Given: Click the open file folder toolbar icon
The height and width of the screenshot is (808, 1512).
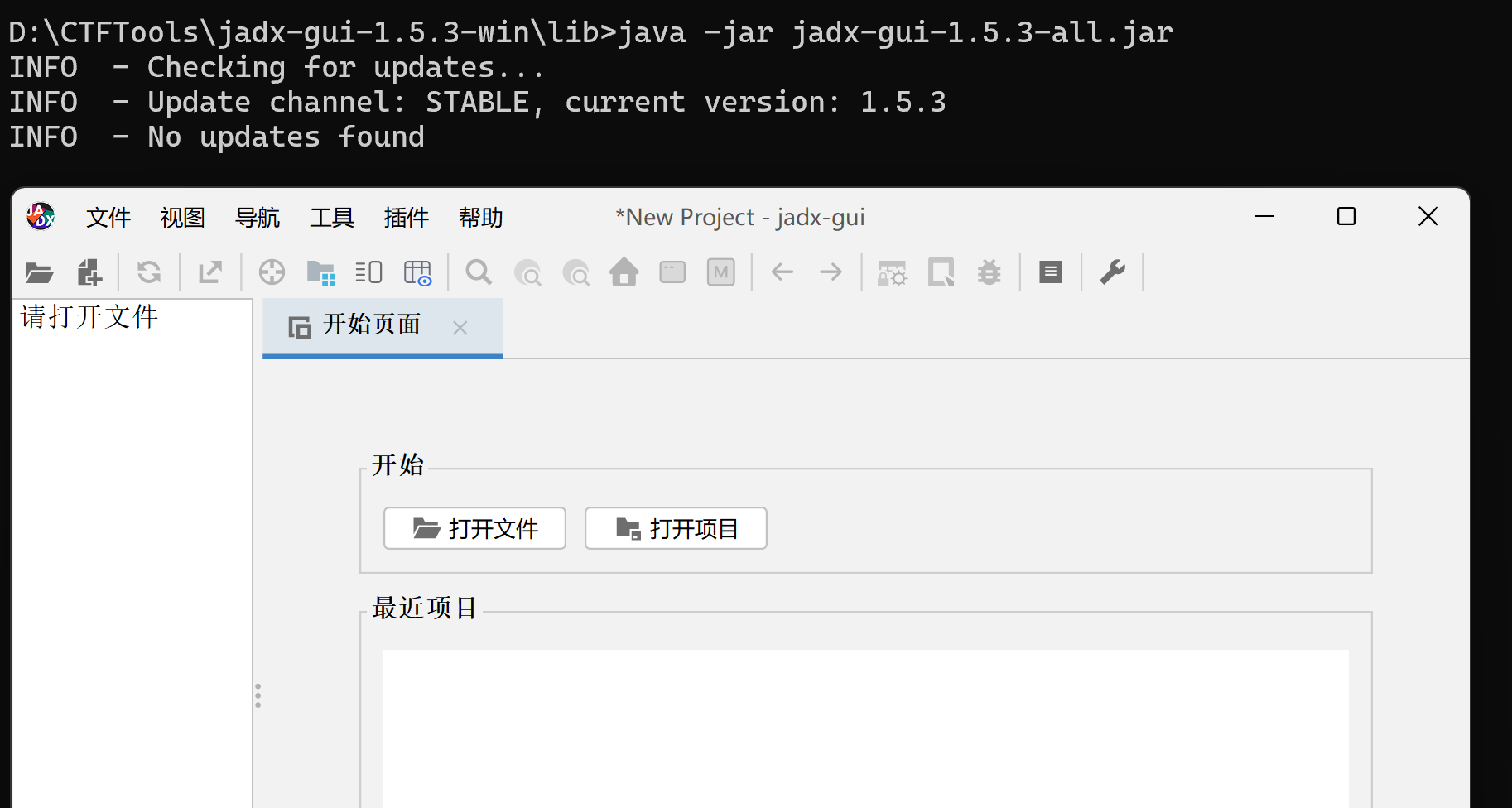Looking at the screenshot, I should 39,272.
